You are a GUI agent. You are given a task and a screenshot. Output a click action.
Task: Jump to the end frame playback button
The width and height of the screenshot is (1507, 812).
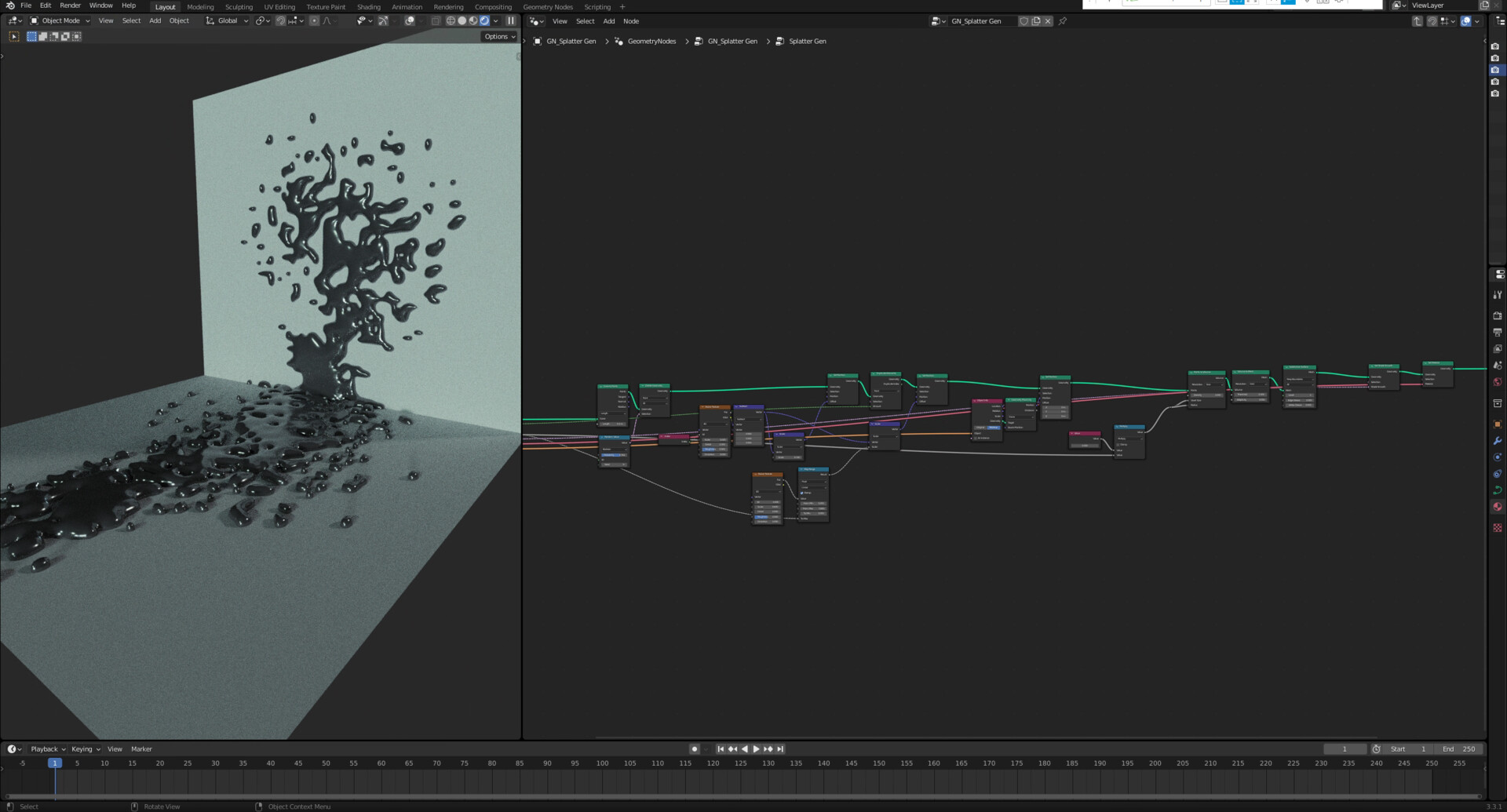[779, 749]
